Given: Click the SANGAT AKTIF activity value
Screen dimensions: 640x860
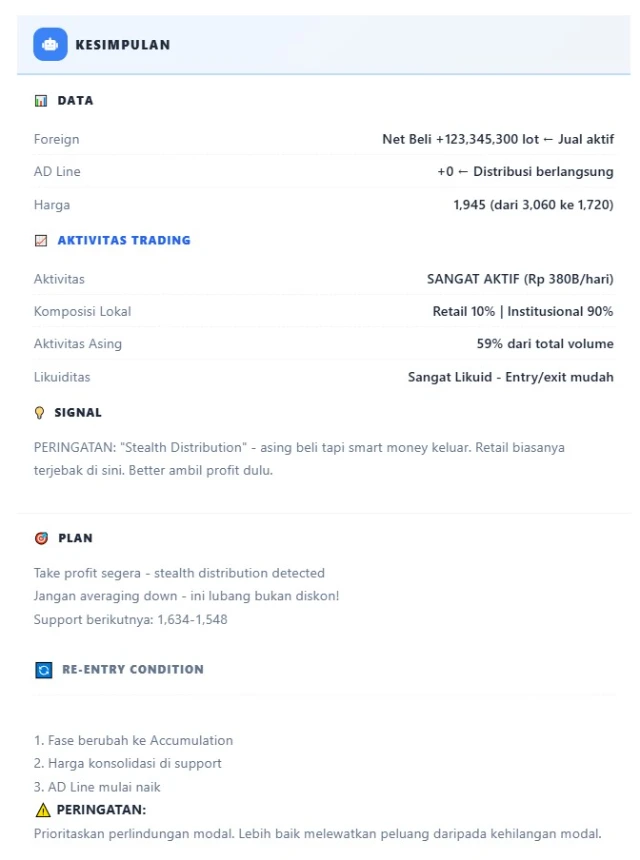Looking at the screenshot, I should (520, 279).
